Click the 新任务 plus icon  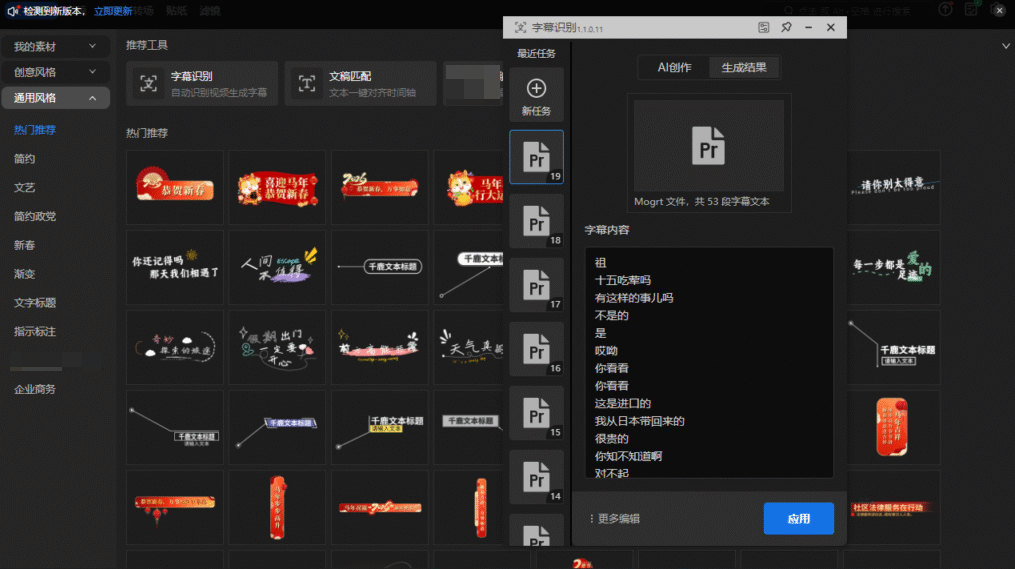point(536,88)
